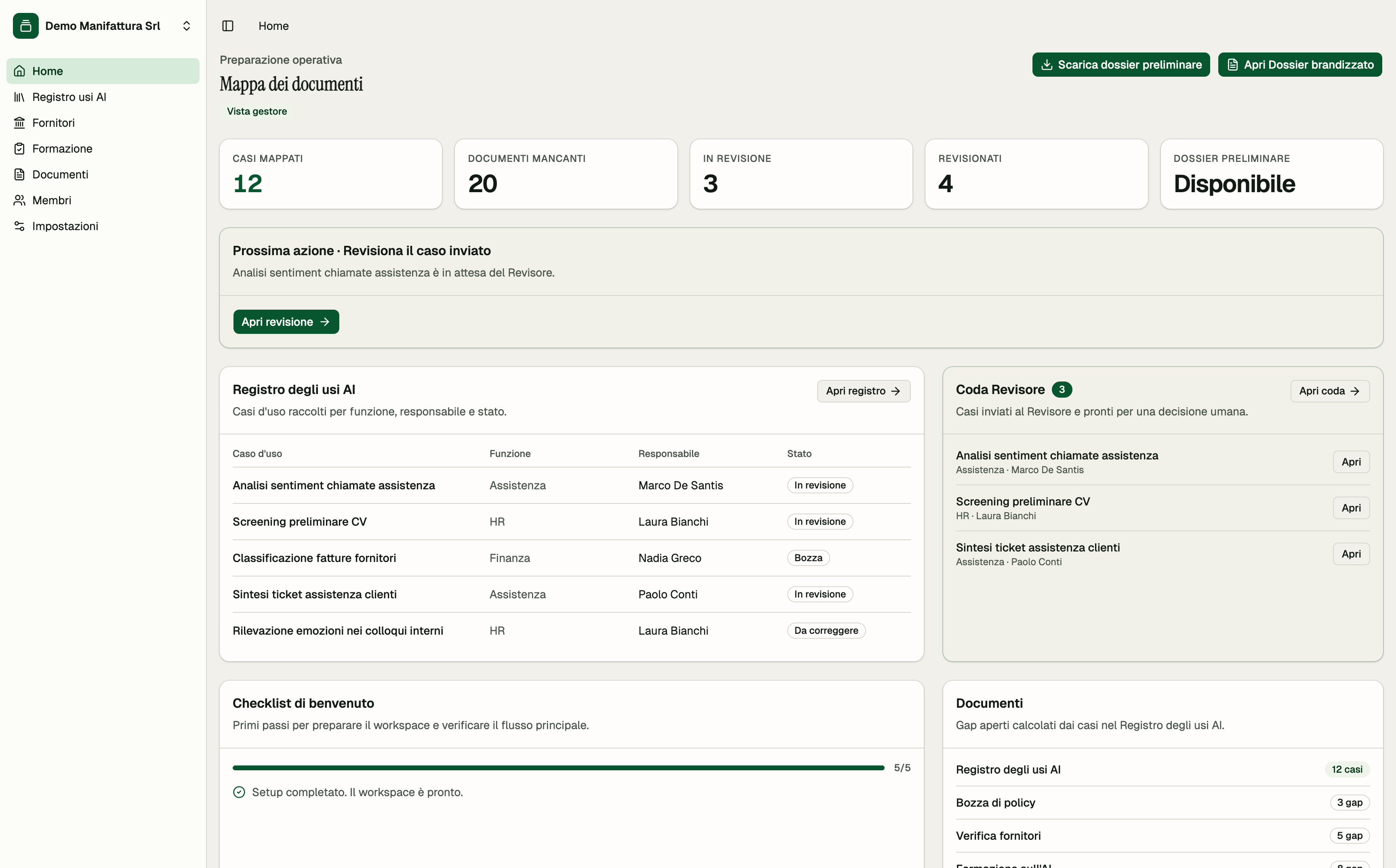The width and height of the screenshot is (1396, 868).
Task: Go to Fornitori section
Action: click(103, 123)
